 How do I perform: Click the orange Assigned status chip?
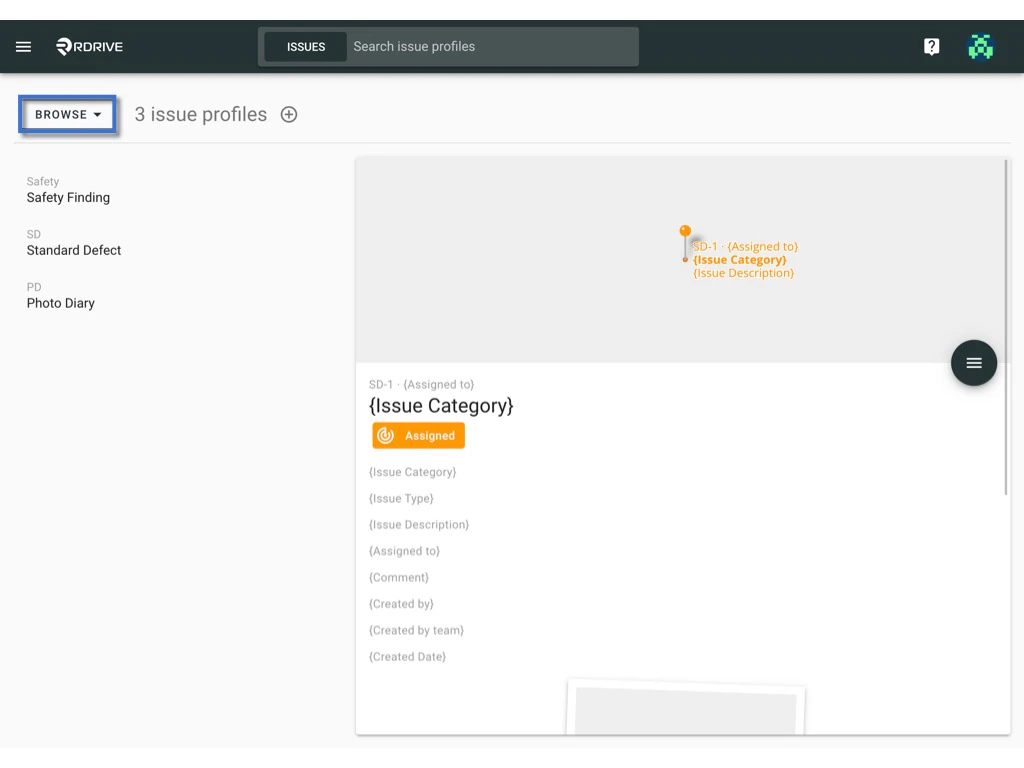pos(418,435)
